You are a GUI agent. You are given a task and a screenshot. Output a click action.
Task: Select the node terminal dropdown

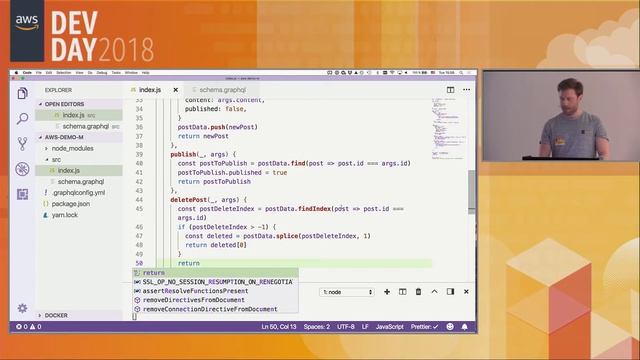coord(347,292)
